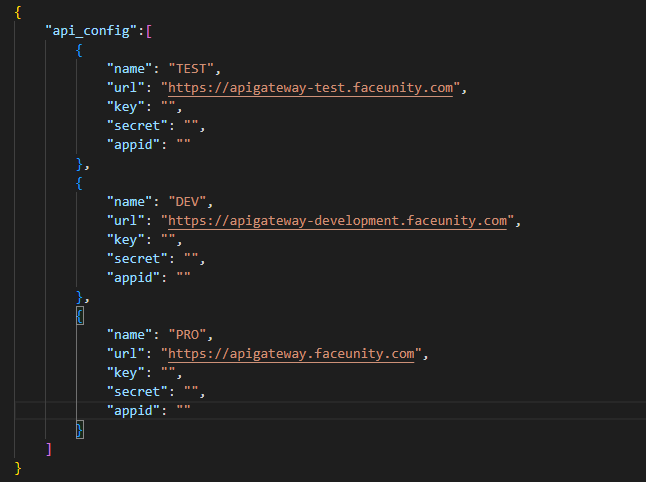Click the pink closing square bracket
Viewport: 646px width, 482px height.
[x=49, y=449]
